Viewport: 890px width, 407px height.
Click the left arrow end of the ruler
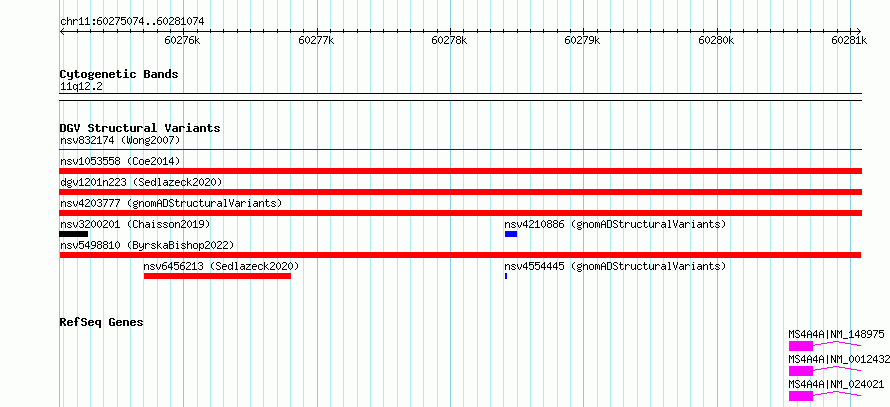coord(62,31)
